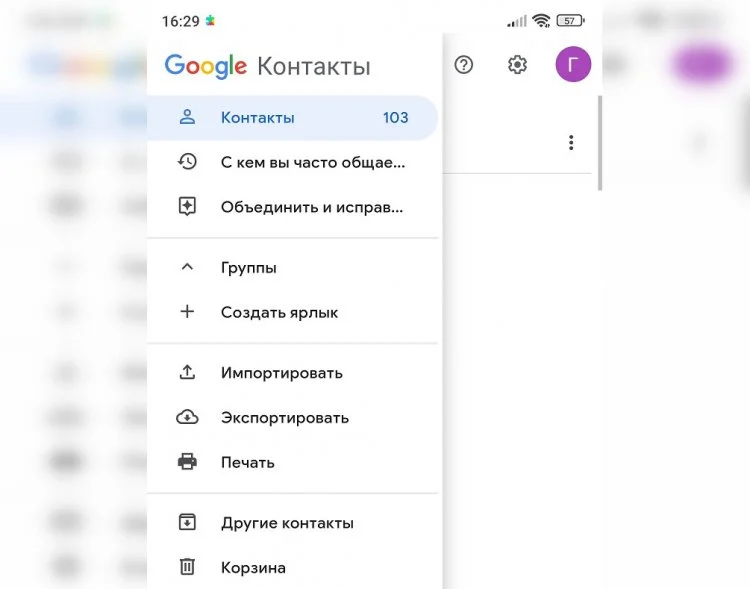Click the trash bin icon
This screenshot has width=750, height=589.
(x=187, y=567)
